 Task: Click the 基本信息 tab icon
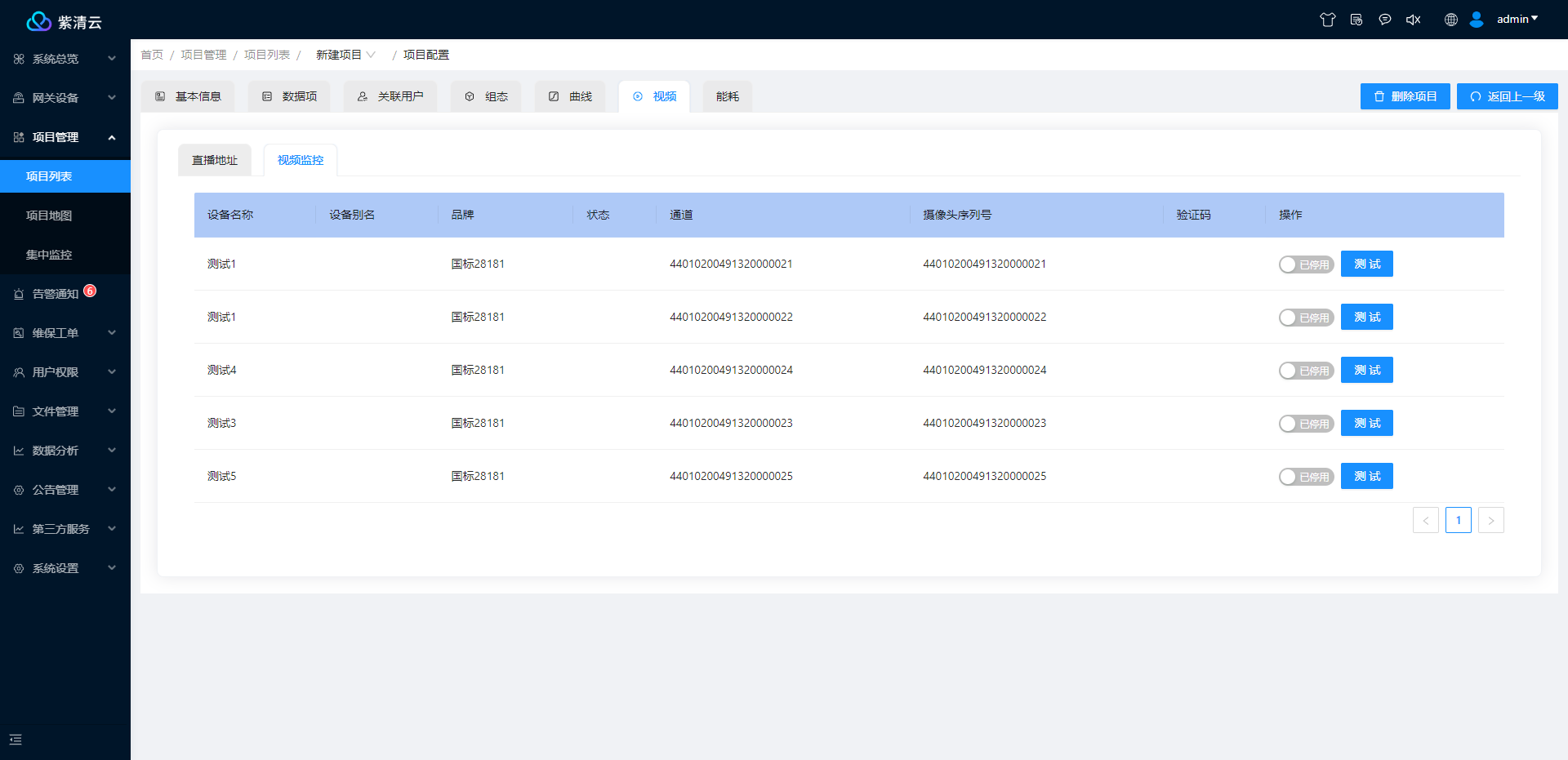click(x=160, y=96)
